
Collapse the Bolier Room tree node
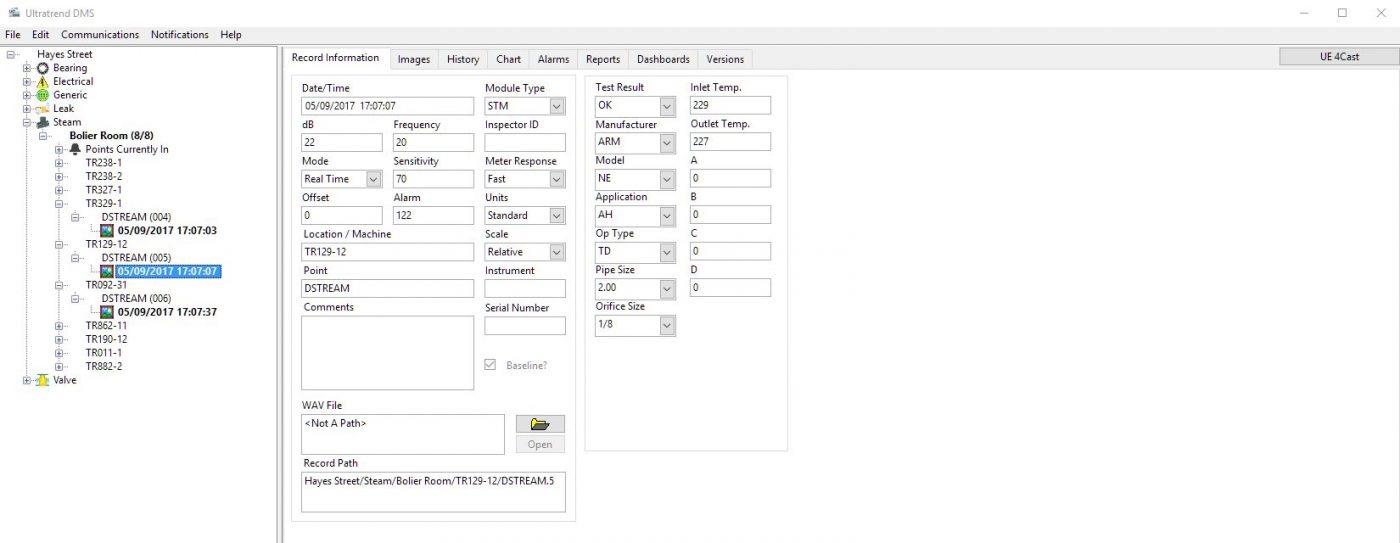(x=43, y=136)
